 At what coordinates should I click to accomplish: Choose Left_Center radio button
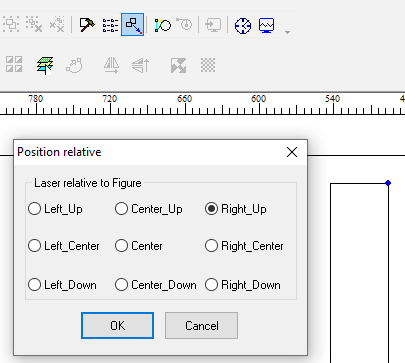click(x=64, y=246)
